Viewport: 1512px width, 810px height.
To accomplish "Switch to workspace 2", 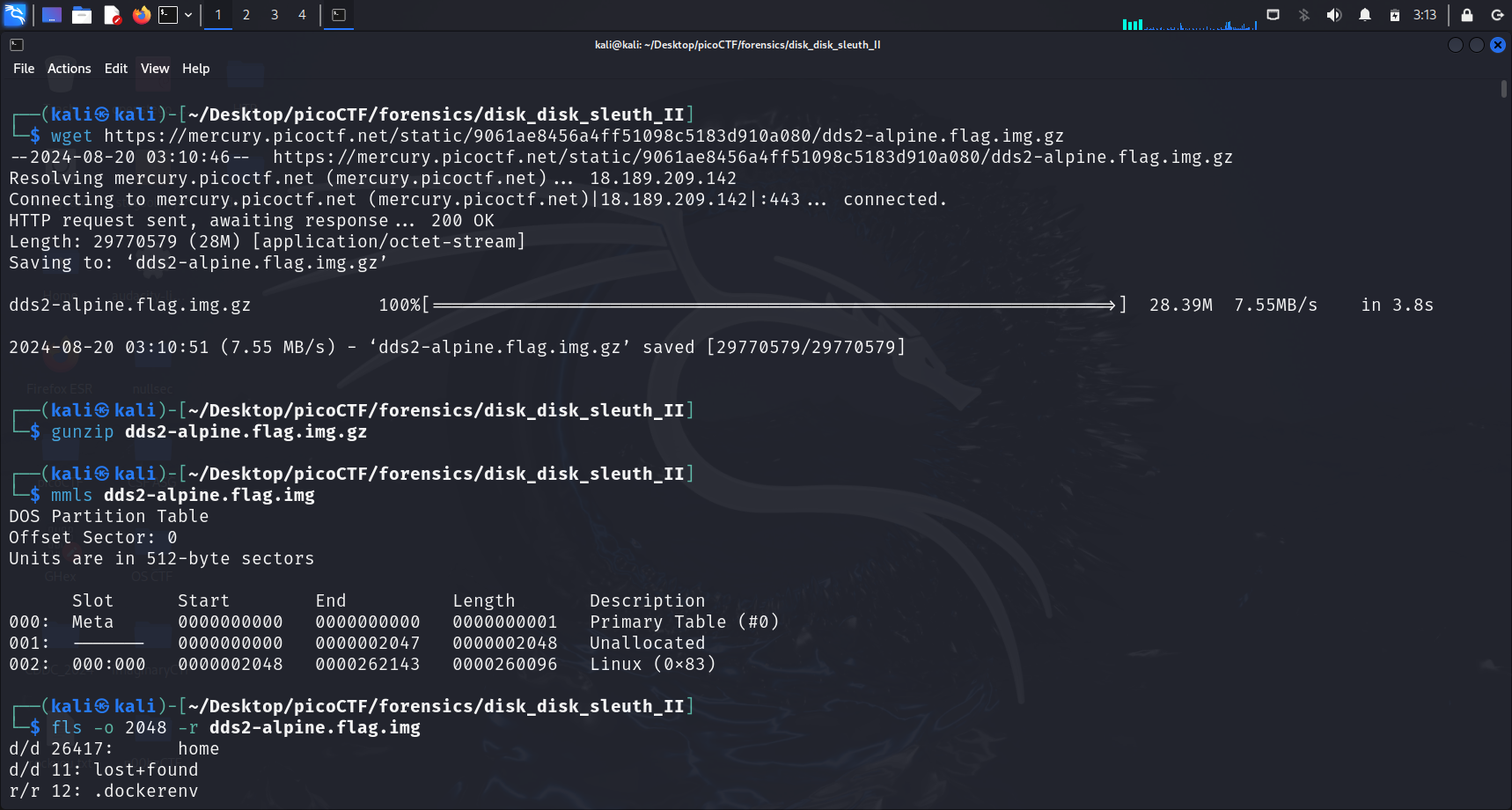I will click(x=246, y=15).
